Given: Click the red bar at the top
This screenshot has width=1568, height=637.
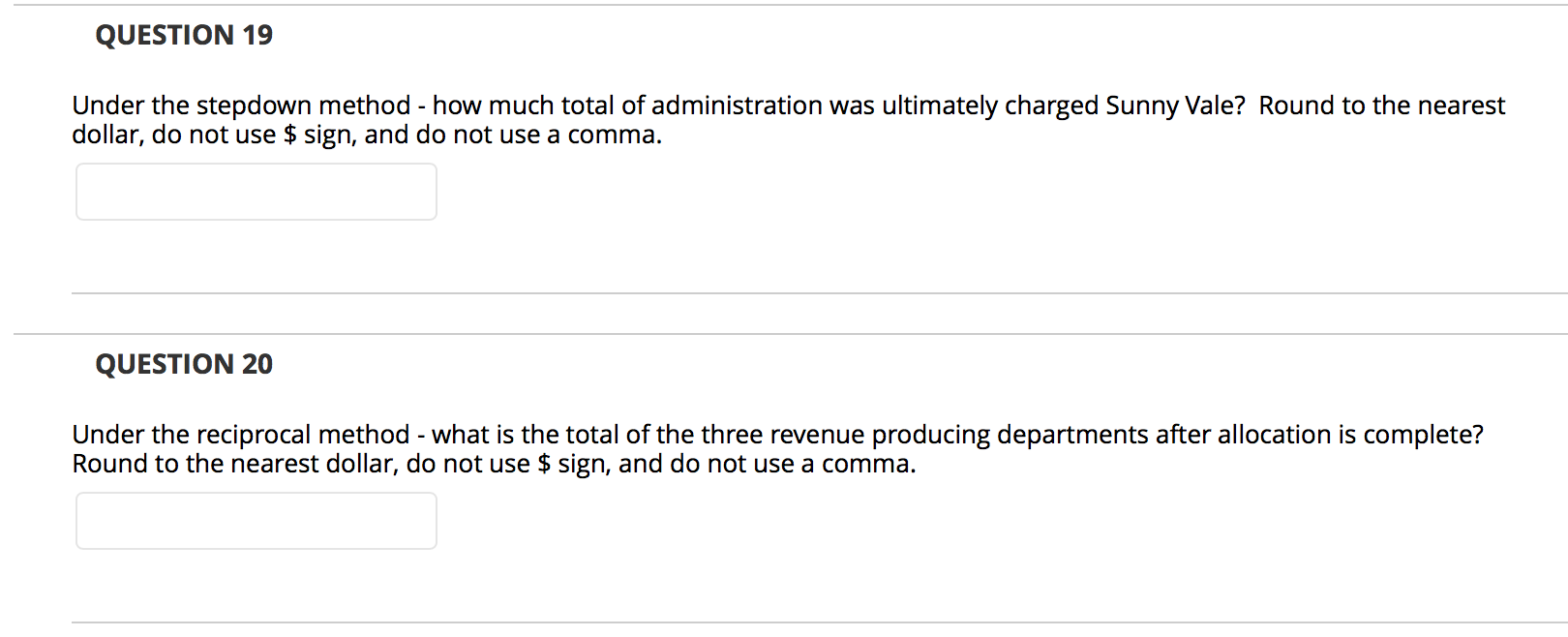Looking at the screenshot, I should 784,6.
